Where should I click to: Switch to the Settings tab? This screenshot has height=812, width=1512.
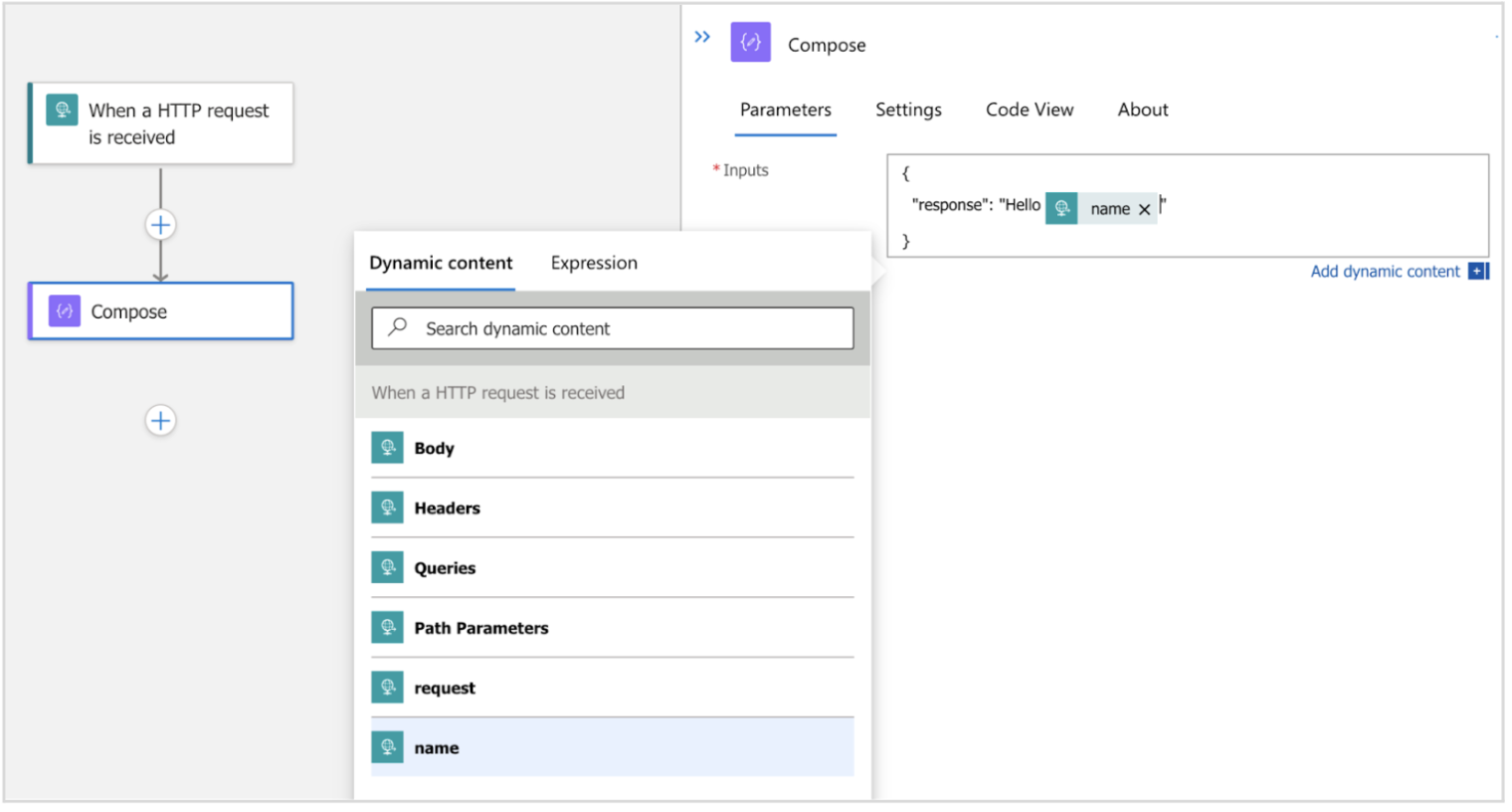[x=907, y=109]
